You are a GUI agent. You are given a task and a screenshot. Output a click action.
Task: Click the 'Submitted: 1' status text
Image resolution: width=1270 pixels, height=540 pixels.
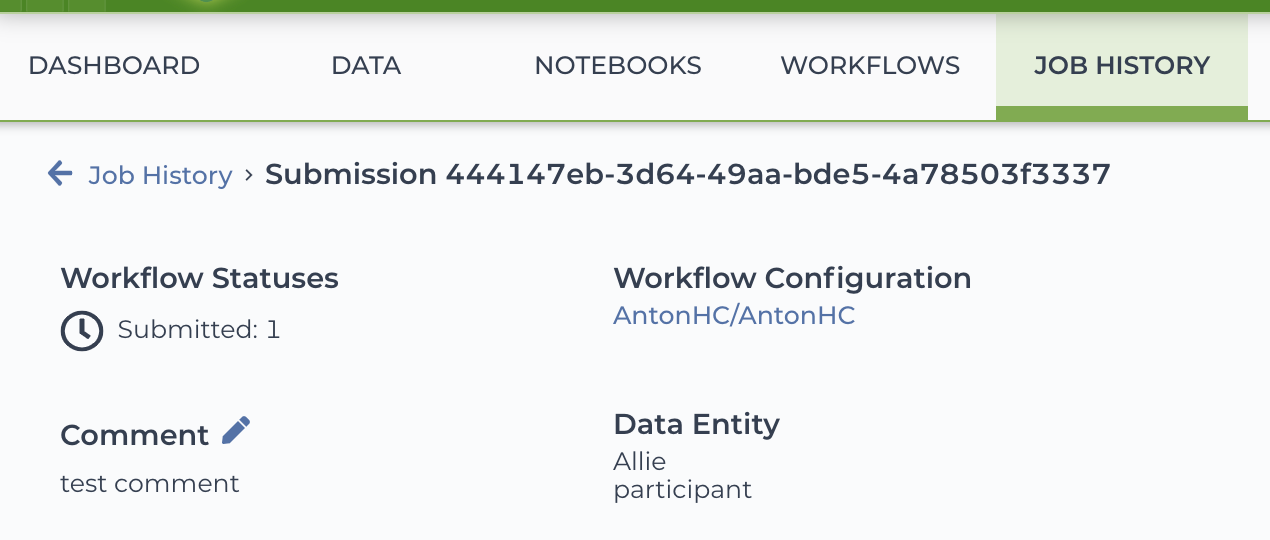pyautogui.click(x=199, y=330)
